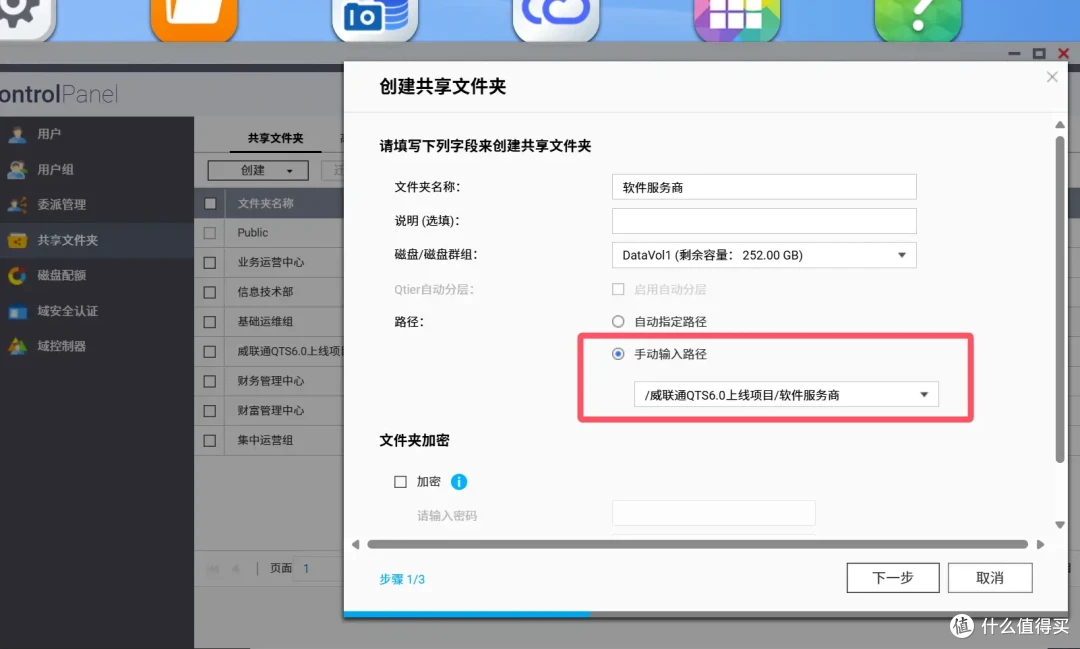This screenshot has height=649, width=1080.
Task: Go to the previous page in pagination
Action: (236, 568)
